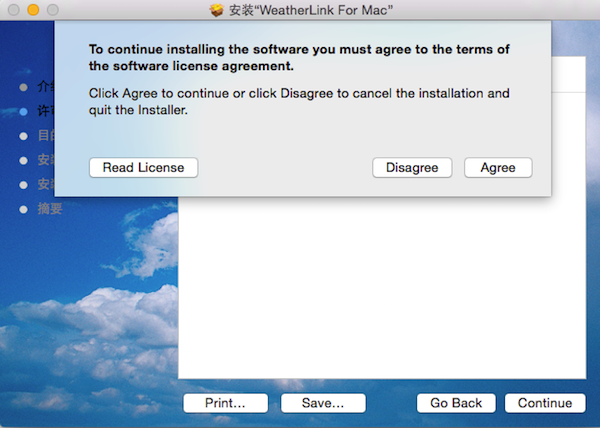Click the Go Back button
600x428 pixels.
pos(456,403)
